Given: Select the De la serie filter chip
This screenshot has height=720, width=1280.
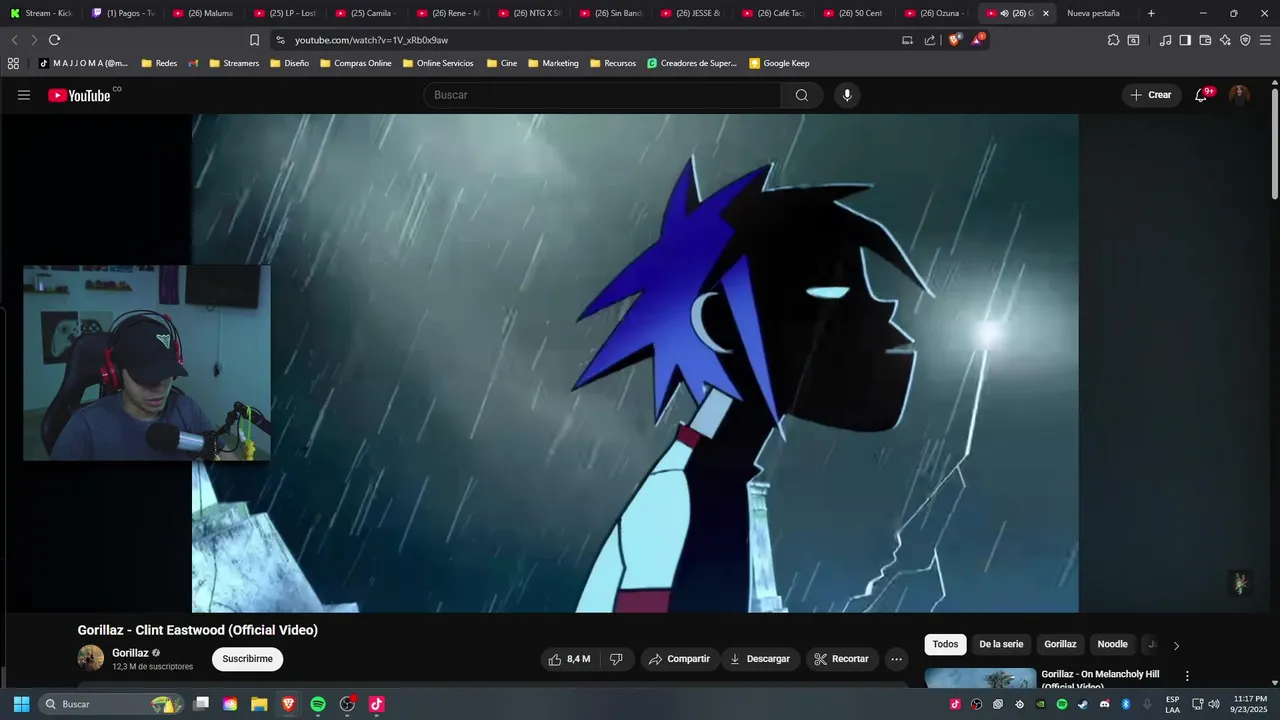Looking at the screenshot, I should click(1001, 645).
